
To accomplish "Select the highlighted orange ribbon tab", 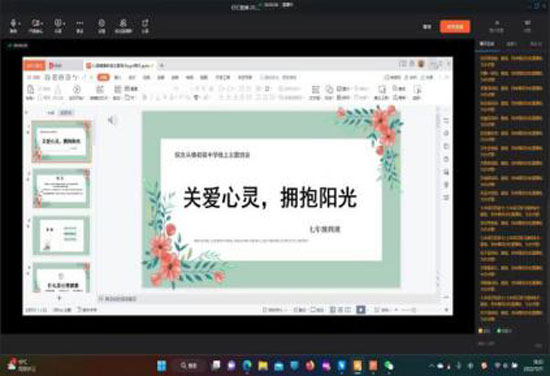I will click(x=103, y=77).
